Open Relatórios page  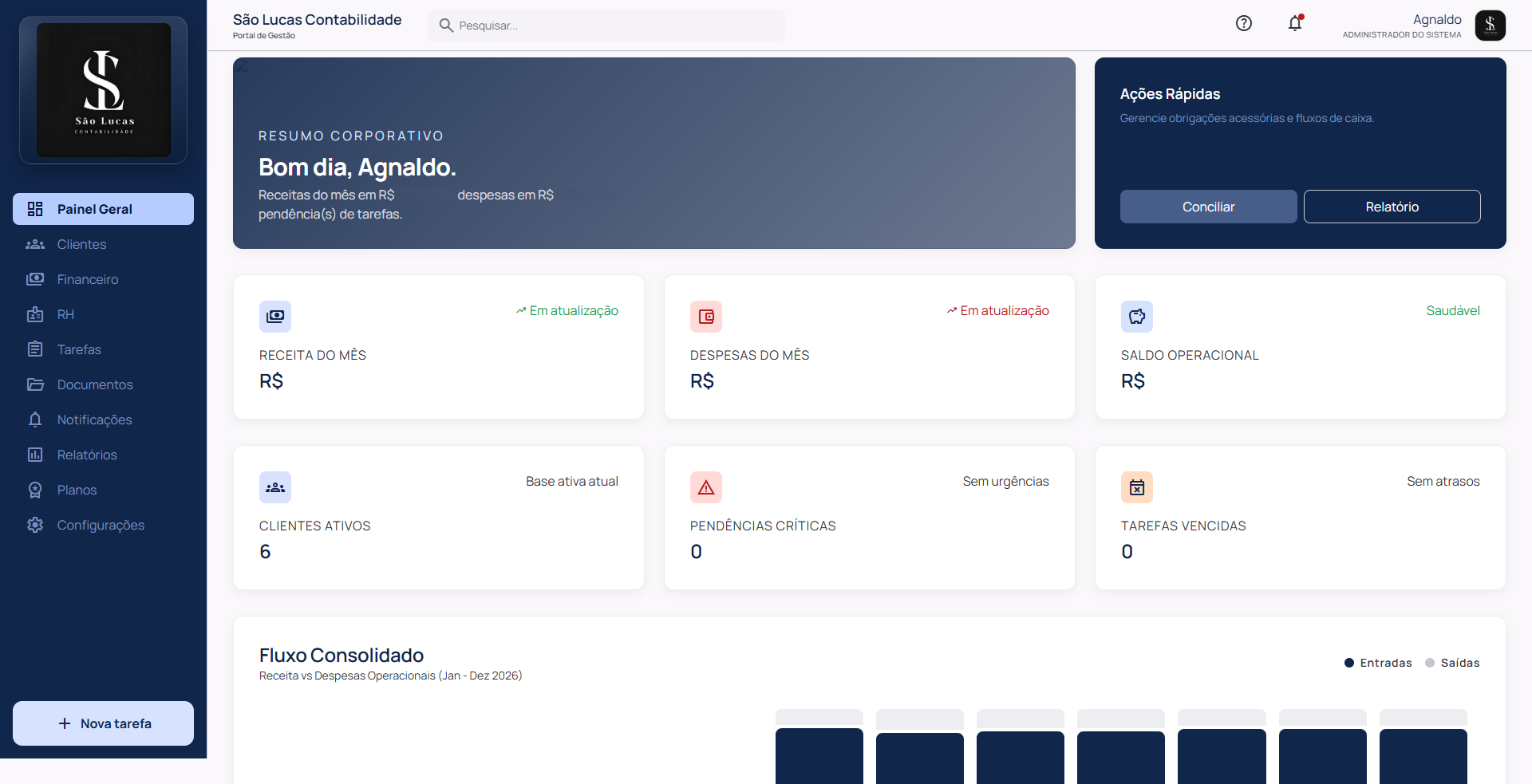click(103, 455)
